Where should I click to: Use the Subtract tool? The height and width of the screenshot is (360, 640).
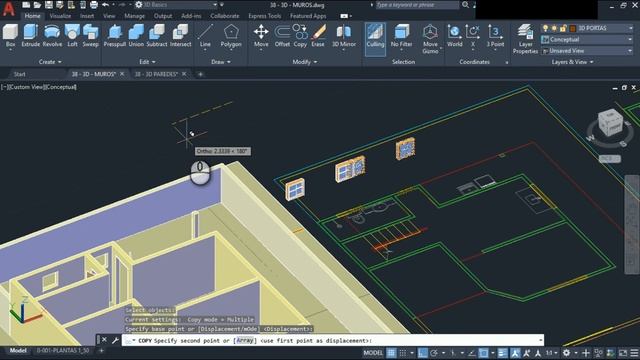(x=157, y=36)
